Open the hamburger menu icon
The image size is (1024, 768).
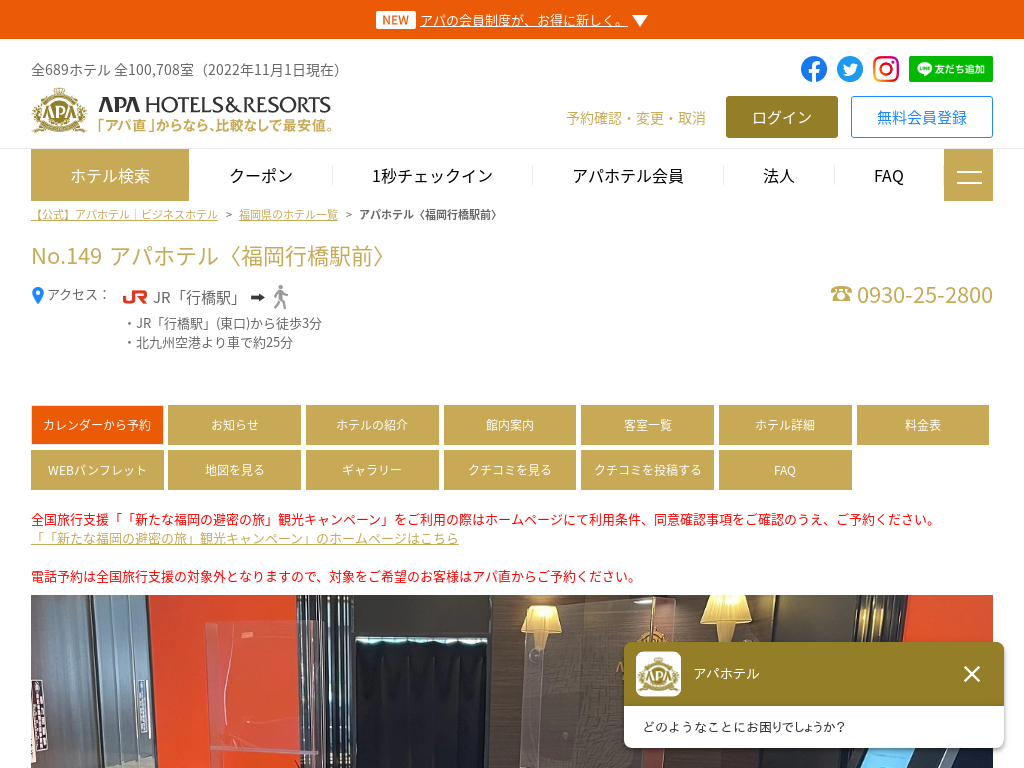click(968, 175)
